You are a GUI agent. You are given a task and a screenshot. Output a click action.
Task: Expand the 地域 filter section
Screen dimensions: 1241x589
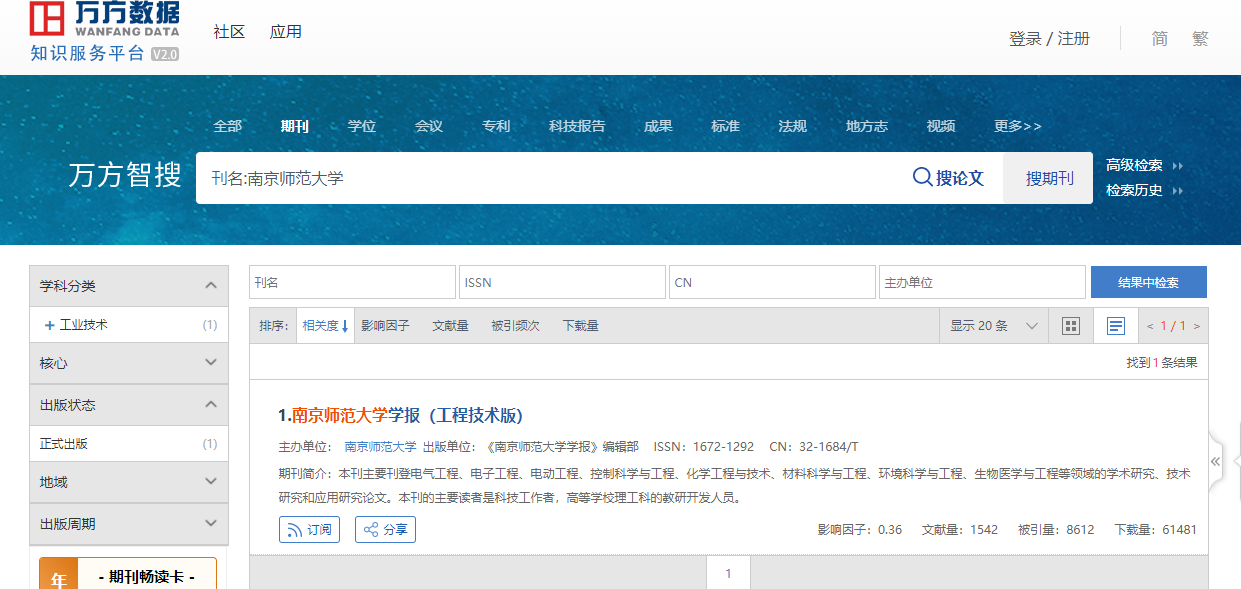(x=210, y=481)
